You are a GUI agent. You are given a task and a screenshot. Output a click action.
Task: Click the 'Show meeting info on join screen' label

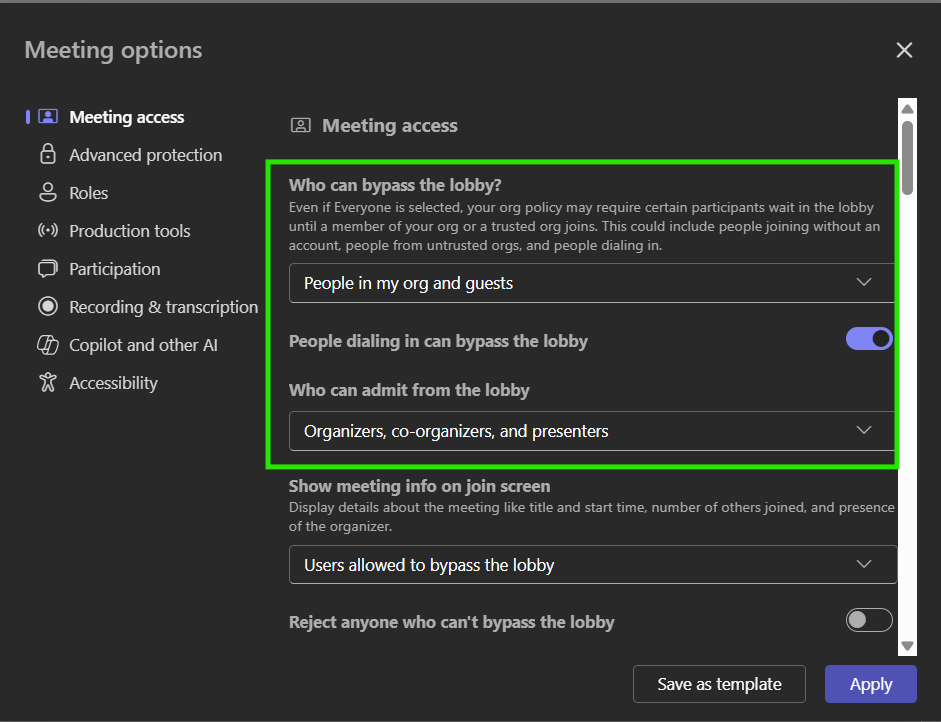click(419, 486)
